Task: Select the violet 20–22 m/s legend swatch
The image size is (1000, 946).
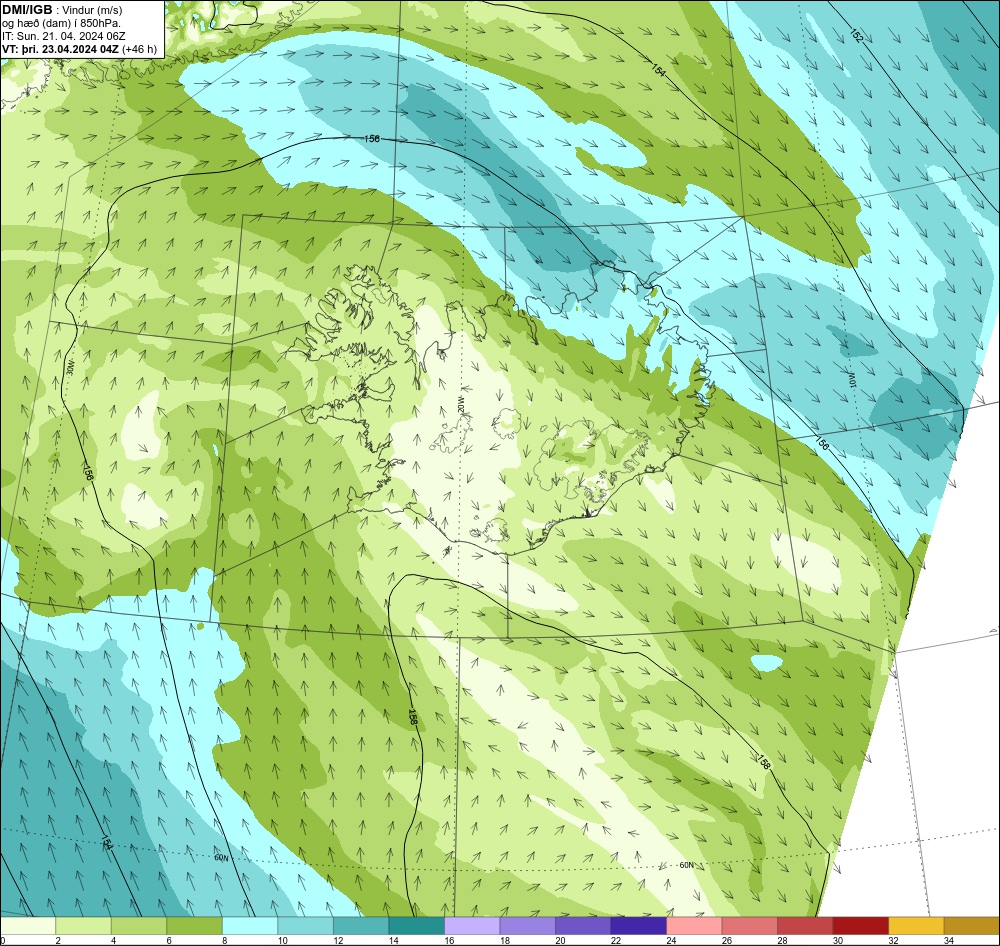Action: pyautogui.click(x=583, y=925)
